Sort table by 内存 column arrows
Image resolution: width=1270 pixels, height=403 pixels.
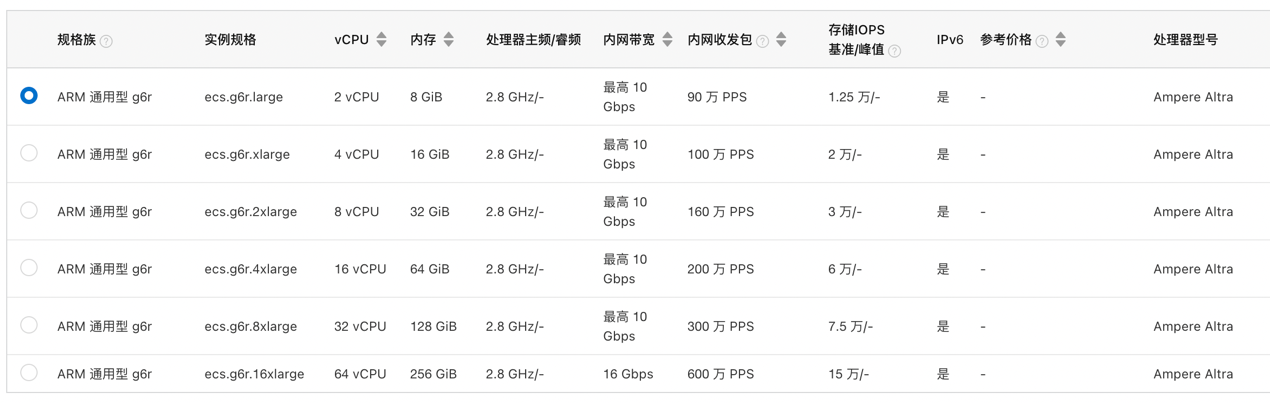pyautogui.click(x=448, y=40)
